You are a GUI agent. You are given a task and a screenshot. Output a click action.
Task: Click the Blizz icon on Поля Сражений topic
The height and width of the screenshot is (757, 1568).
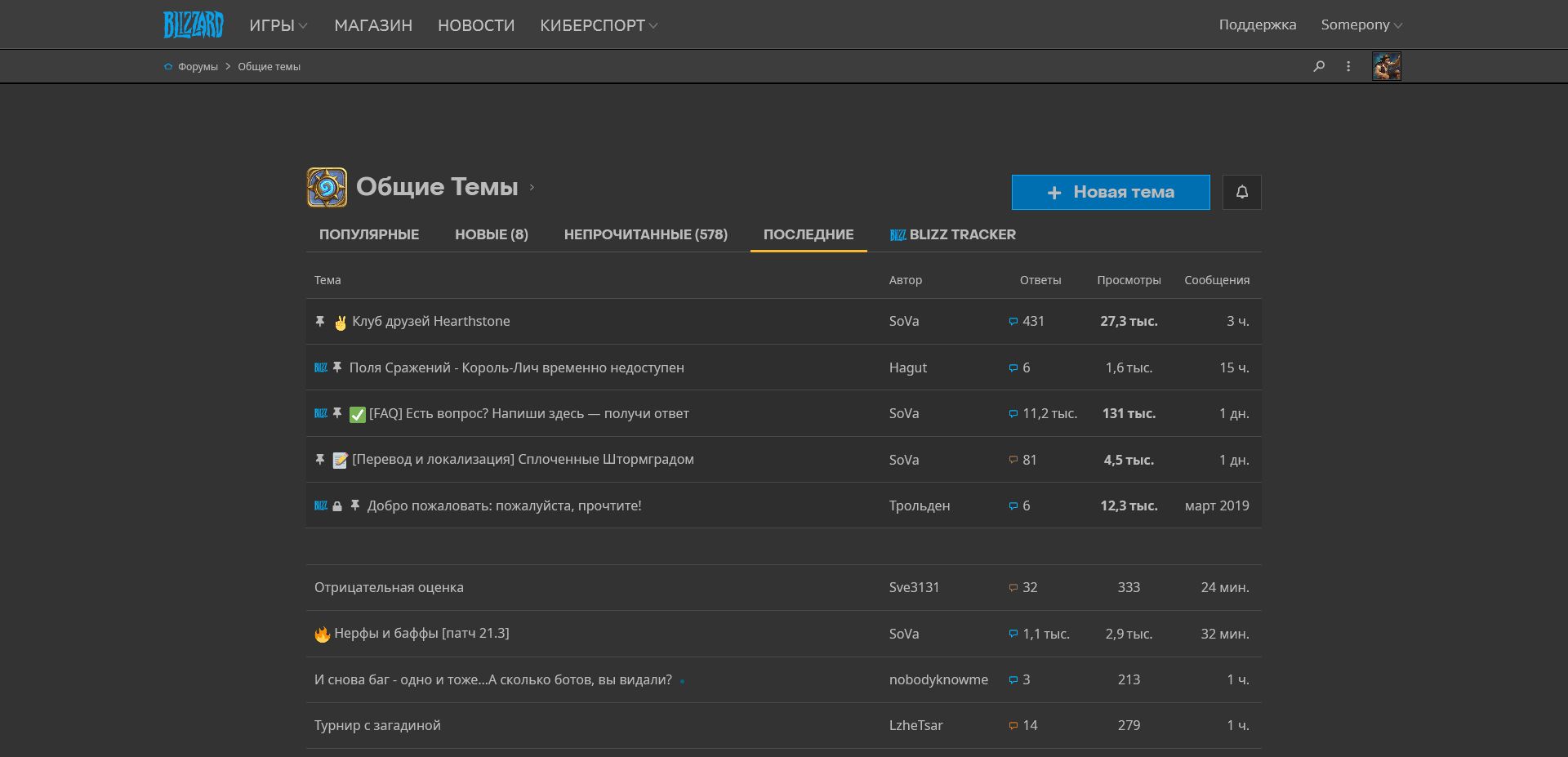(x=321, y=367)
